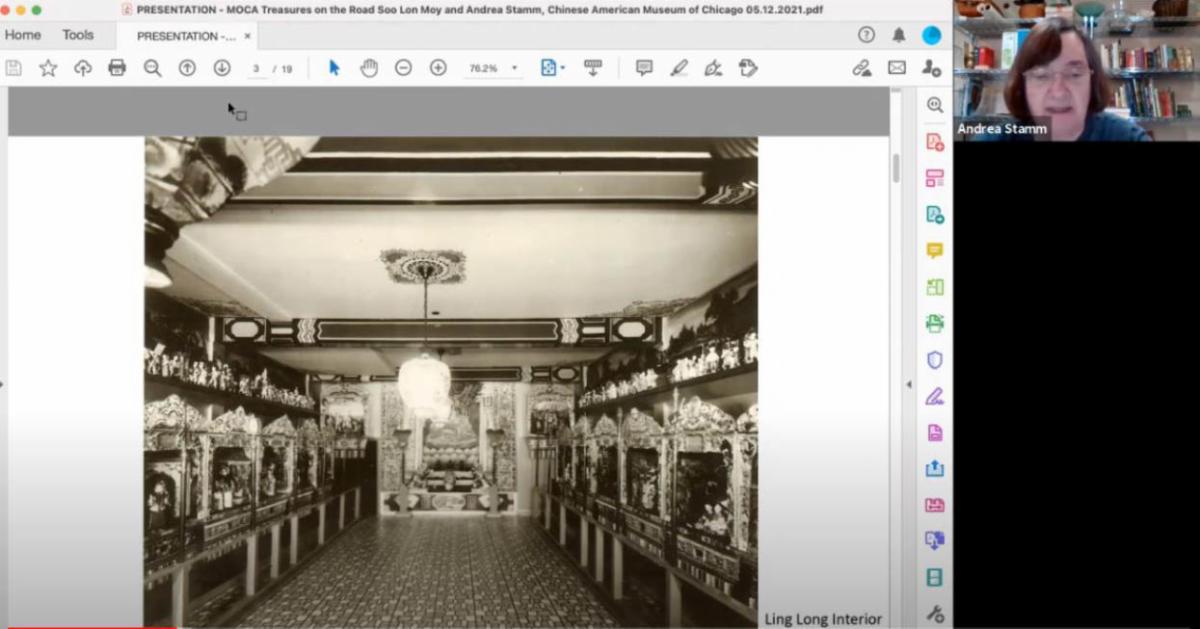The height and width of the screenshot is (629, 1200).
Task: Go to next page with down arrow
Action: tap(222, 68)
